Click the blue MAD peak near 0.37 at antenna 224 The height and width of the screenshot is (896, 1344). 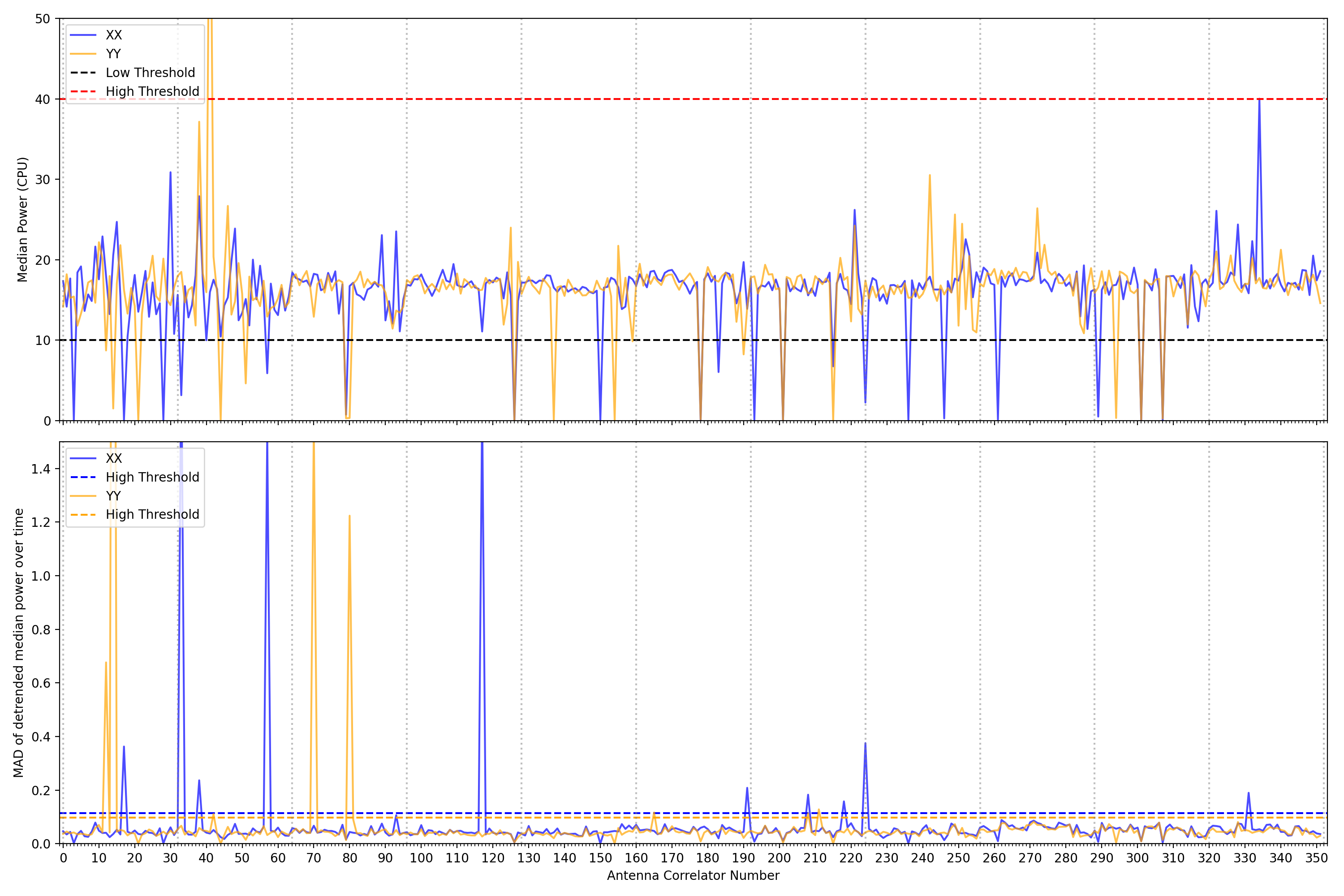coord(865,744)
